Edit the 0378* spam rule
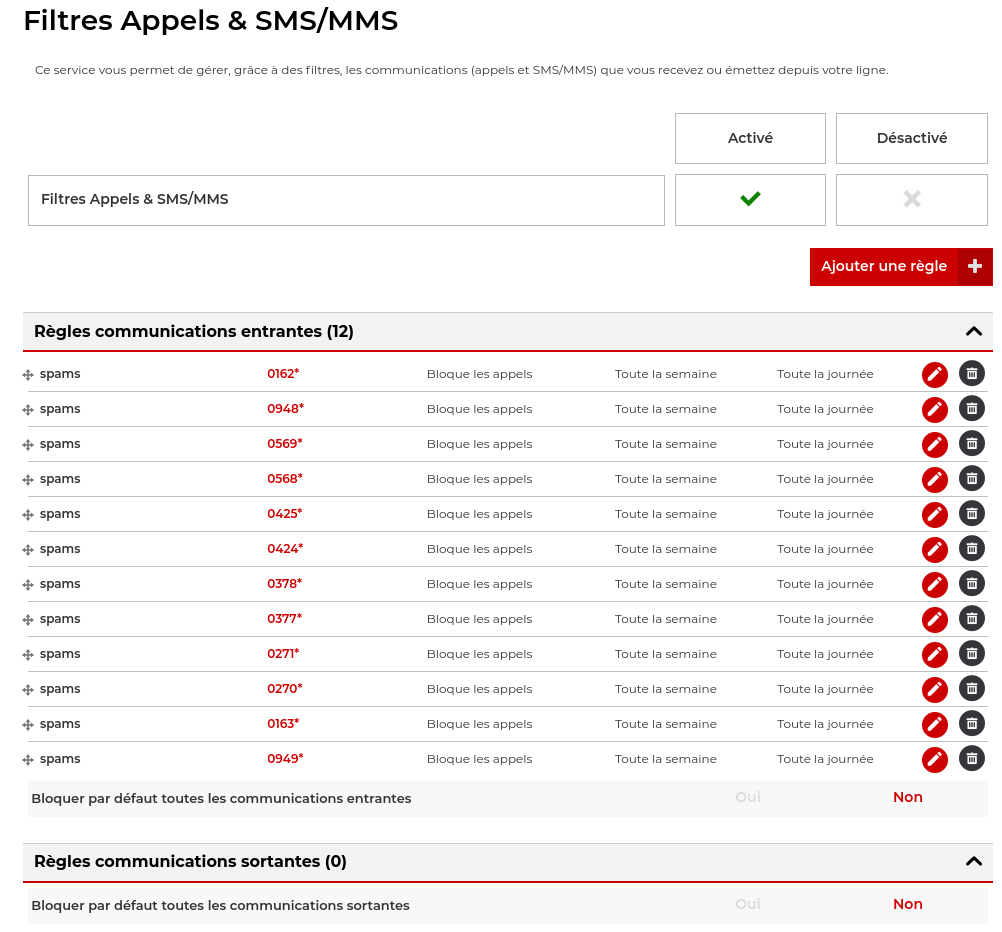The height and width of the screenshot is (932, 1002). 934,585
